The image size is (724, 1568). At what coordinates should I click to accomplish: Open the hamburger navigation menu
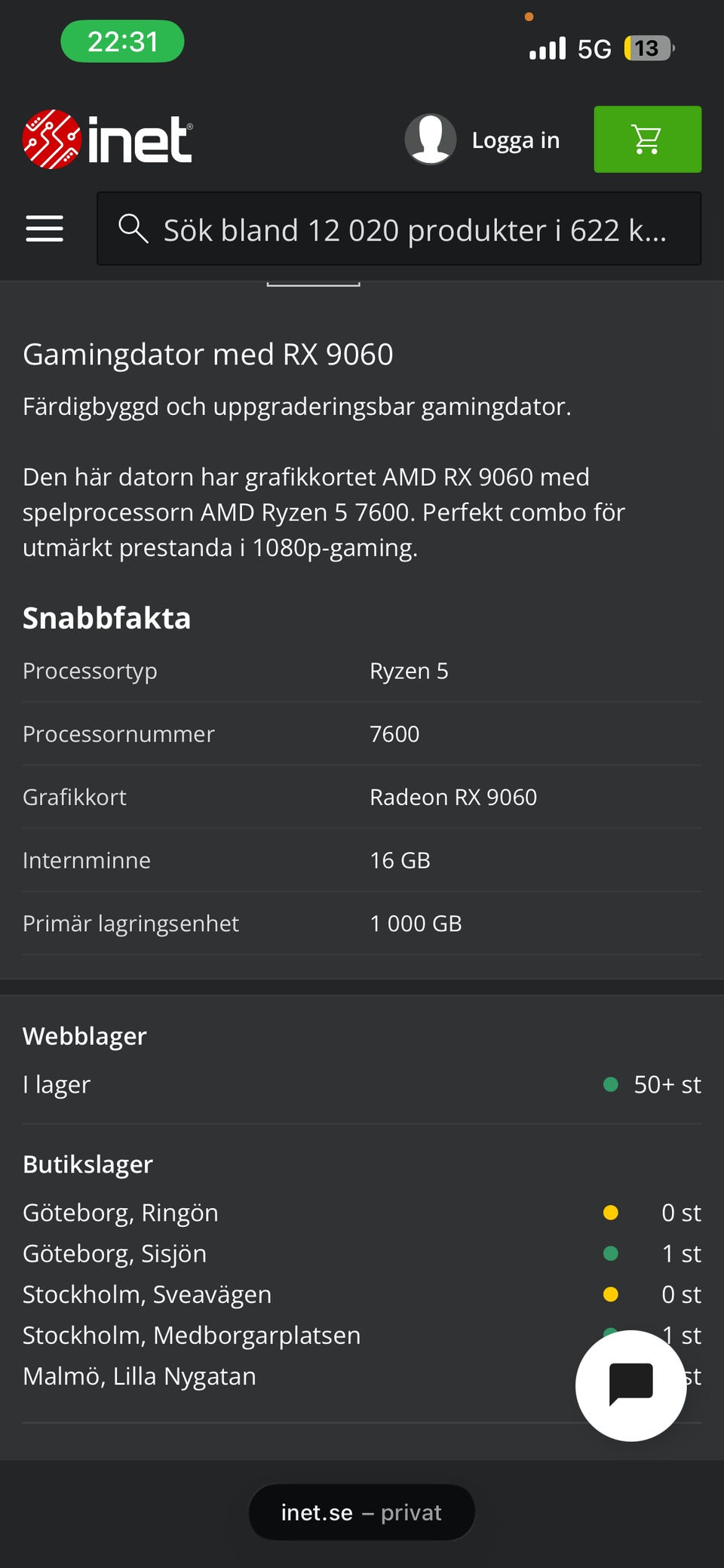[44, 229]
